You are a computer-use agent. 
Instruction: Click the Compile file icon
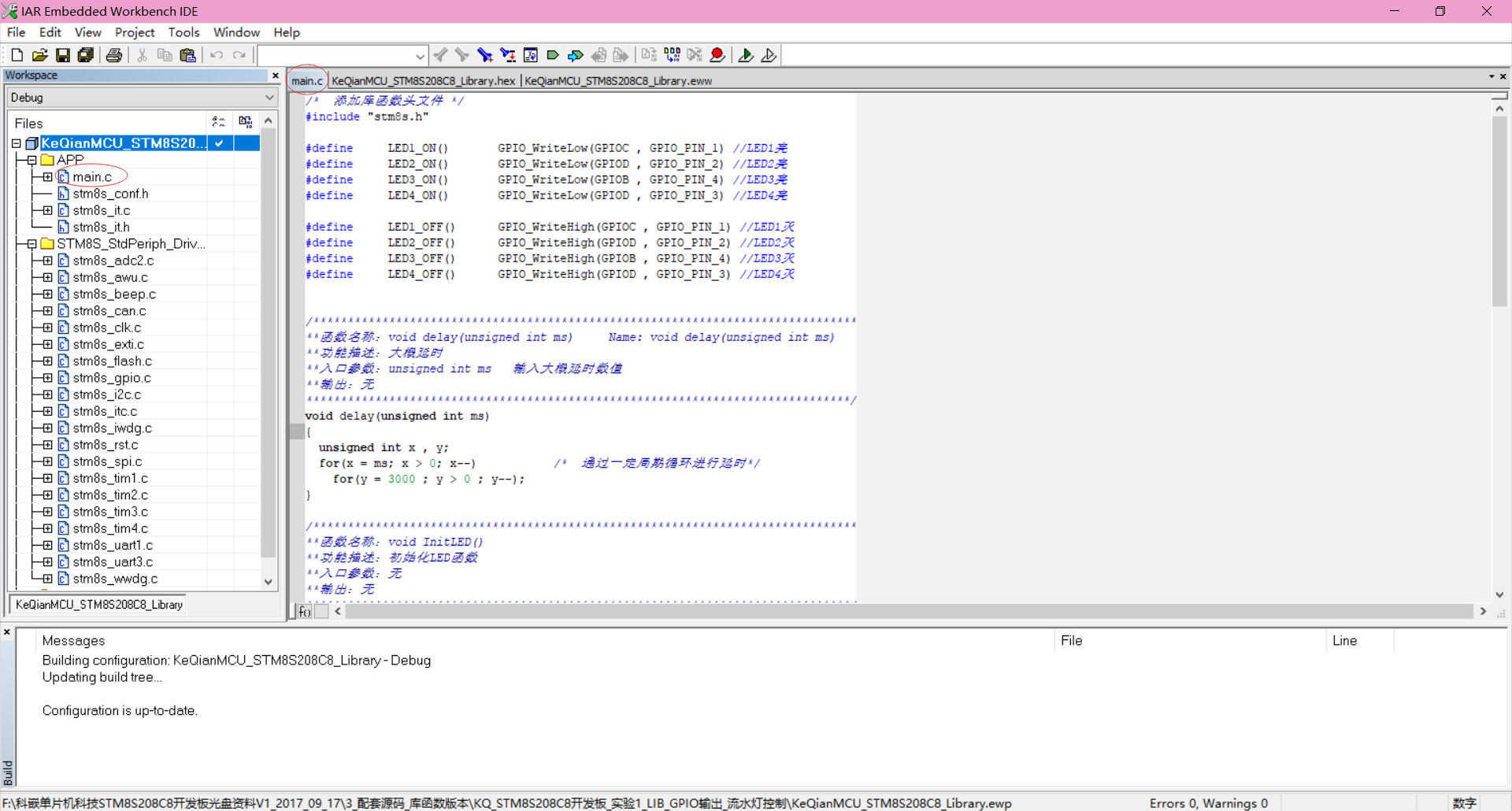tap(649, 55)
